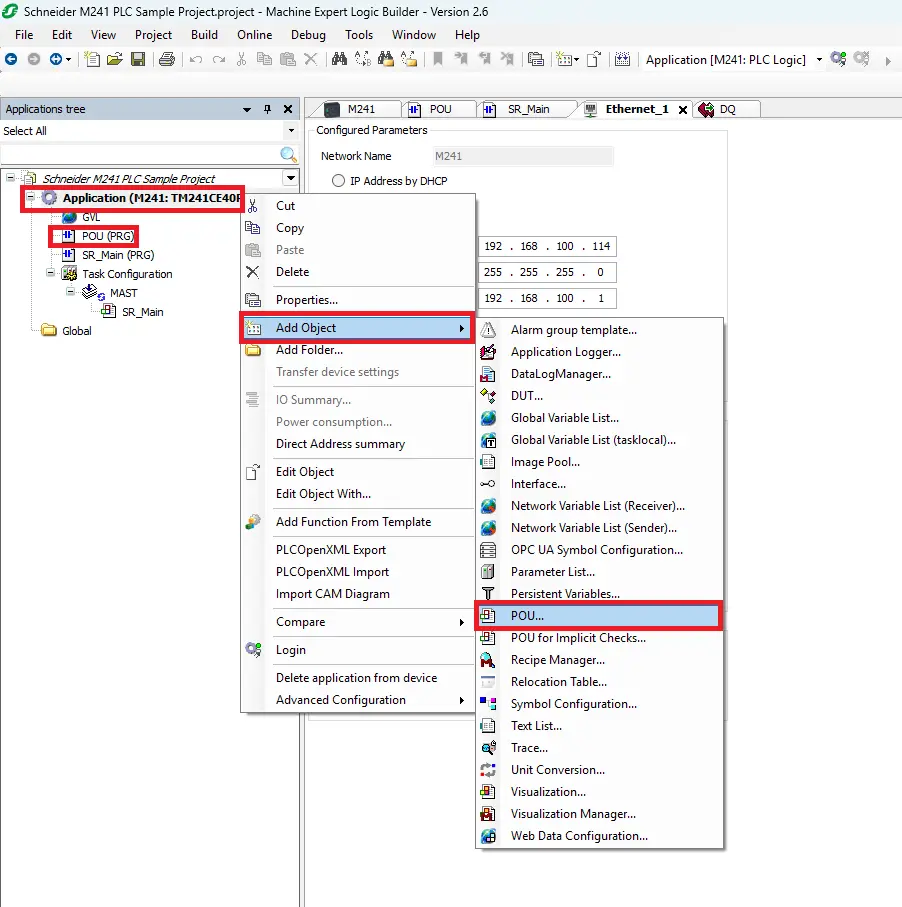Open the File menu

pos(24,35)
